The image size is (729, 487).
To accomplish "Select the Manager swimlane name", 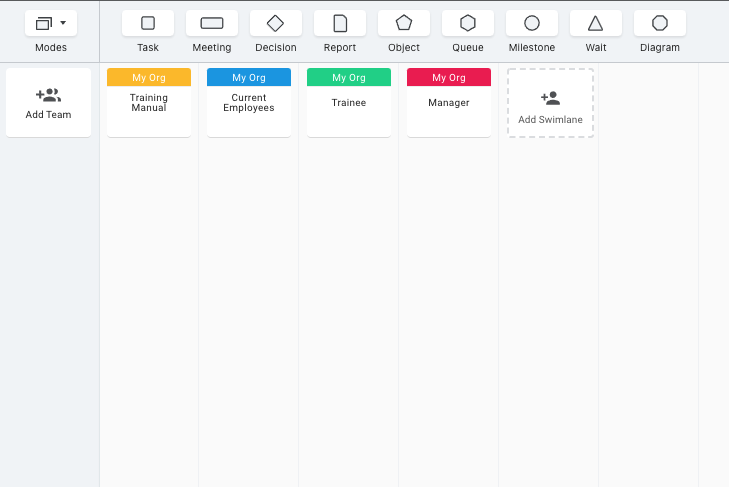I will pos(449,103).
